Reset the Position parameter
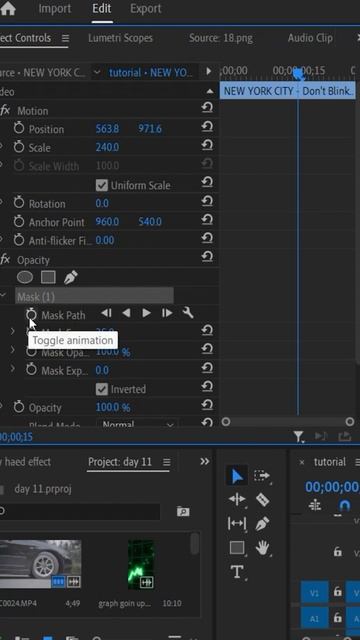Viewport: 360px width, 640px height. [207, 127]
